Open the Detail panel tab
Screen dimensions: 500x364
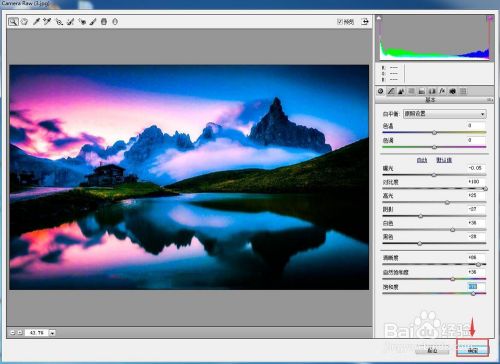tap(401, 91)
